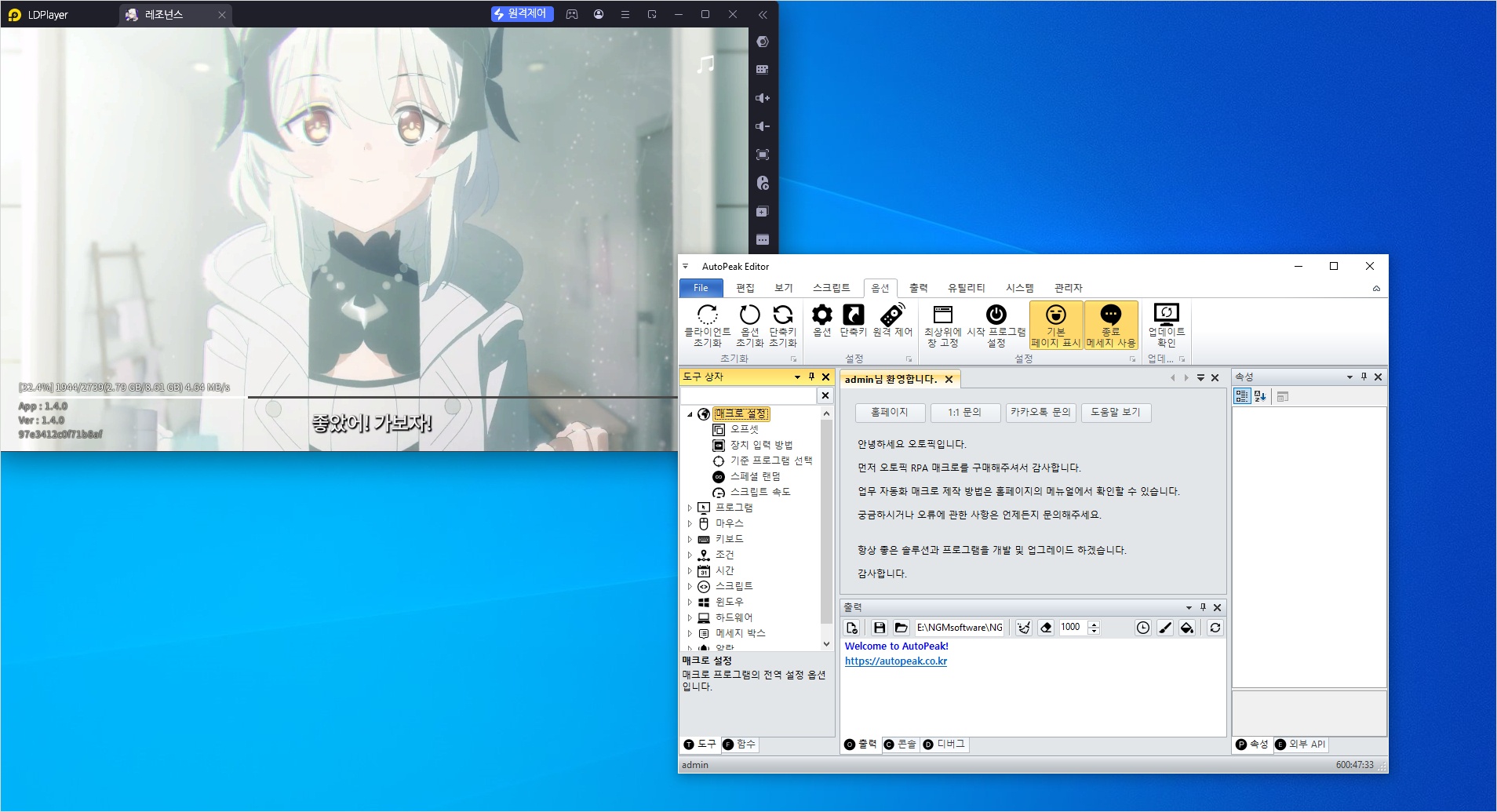This screenshot has width=1497, height=812.
Task: Click the broom clean icon in output toolbar
Action: [1024, 628]
